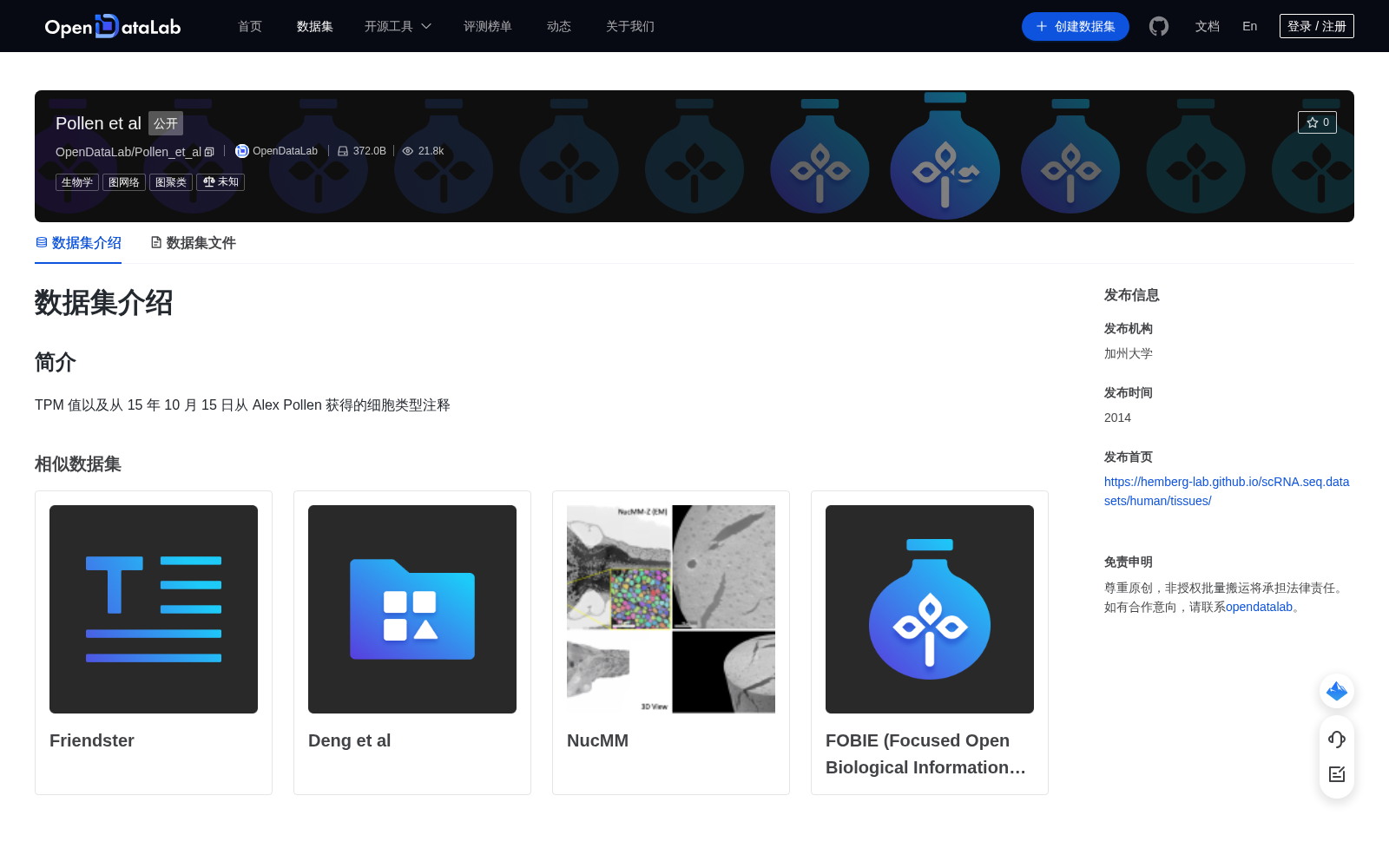
Task: Switch language to En
Action: [1250, 26]
